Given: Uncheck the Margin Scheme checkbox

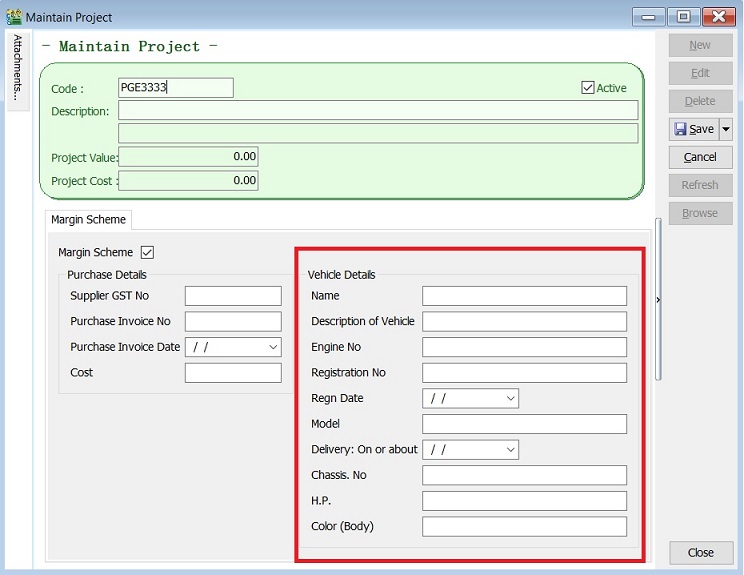Looking at the screenshot, I should [148, 253].
